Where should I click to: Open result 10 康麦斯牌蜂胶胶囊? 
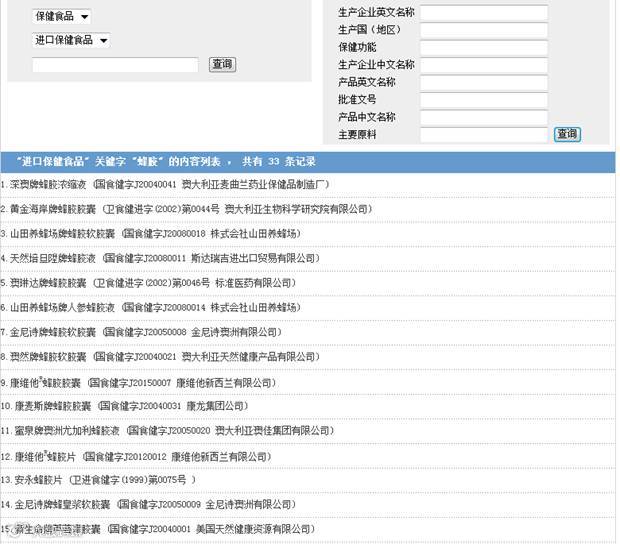click(125, 406)
